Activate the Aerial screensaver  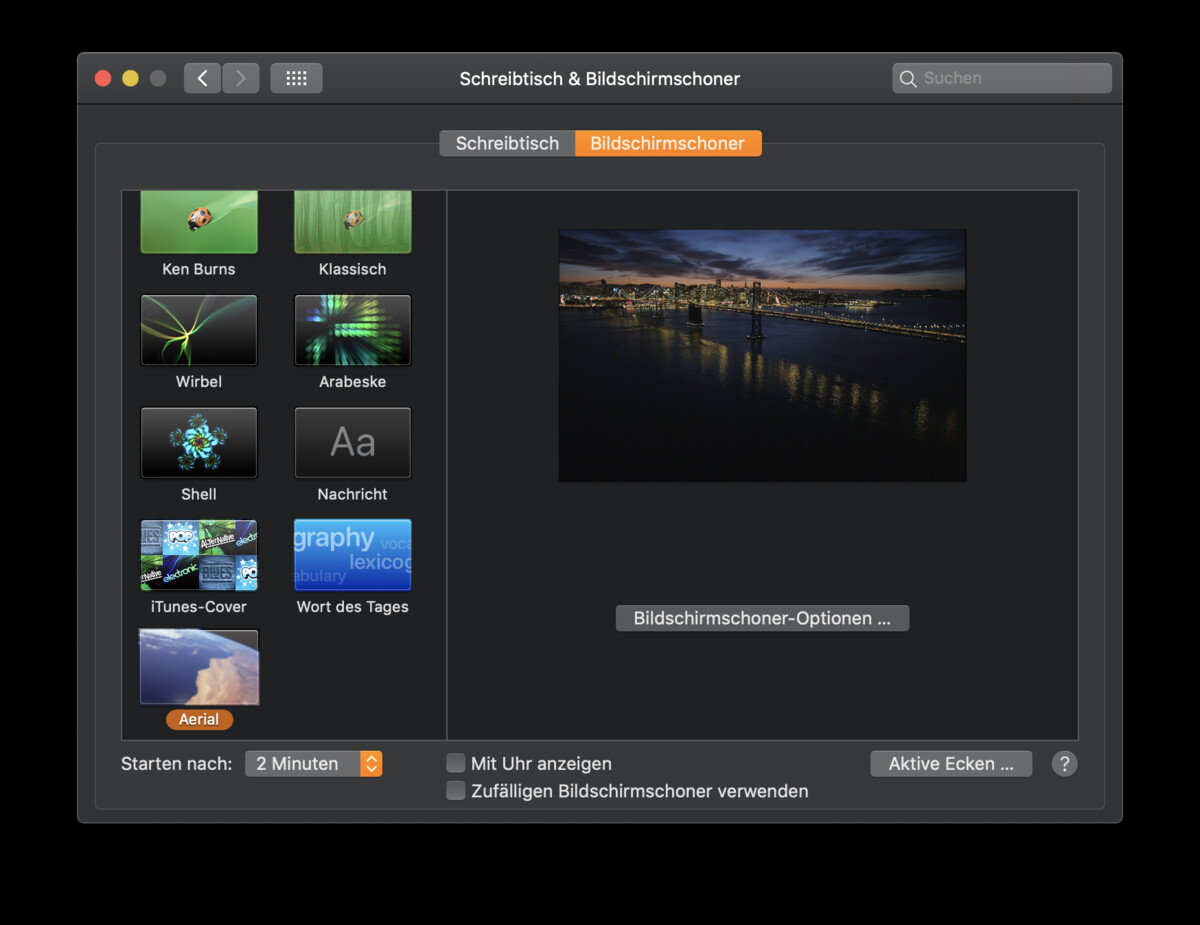tap(198, 666)
